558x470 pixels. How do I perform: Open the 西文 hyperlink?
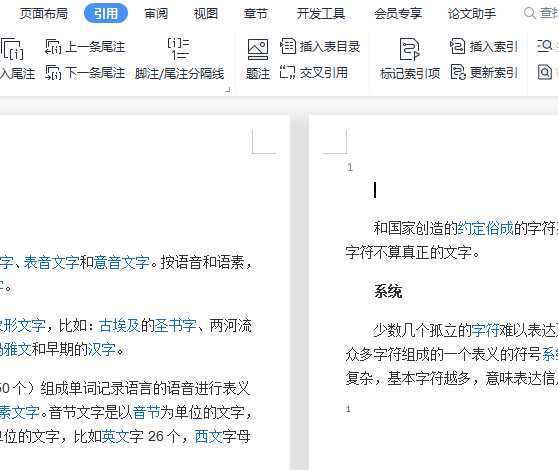[x=209, y=436]
